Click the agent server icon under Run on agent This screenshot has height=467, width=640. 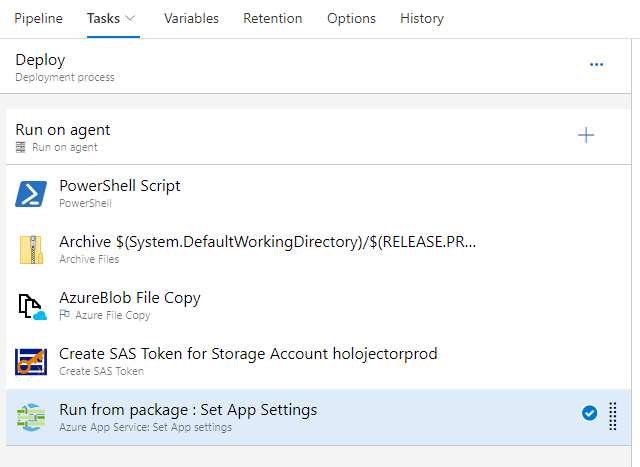click(21, 147)
